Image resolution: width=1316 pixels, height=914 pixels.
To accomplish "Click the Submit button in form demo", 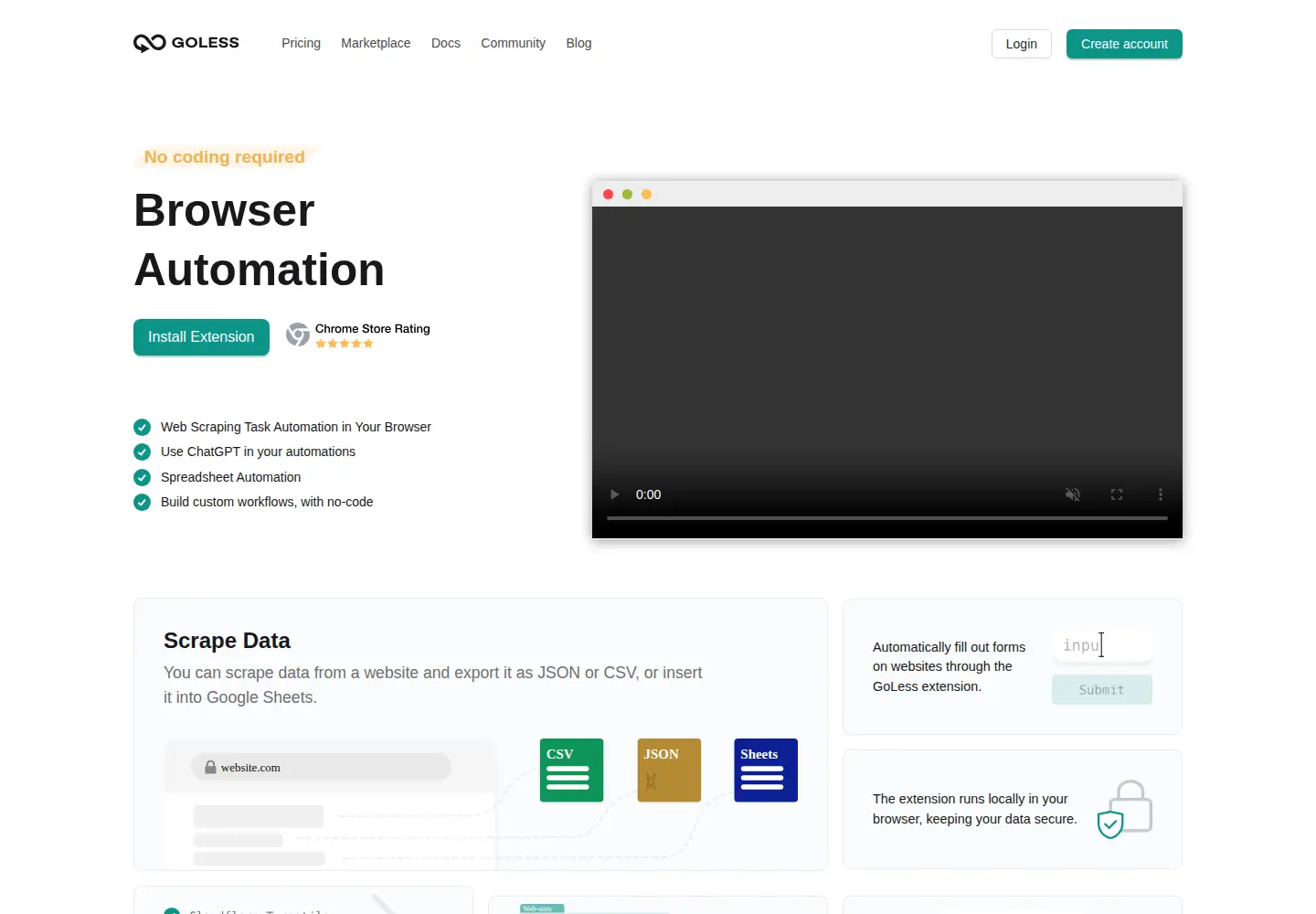I will 1102,690.
